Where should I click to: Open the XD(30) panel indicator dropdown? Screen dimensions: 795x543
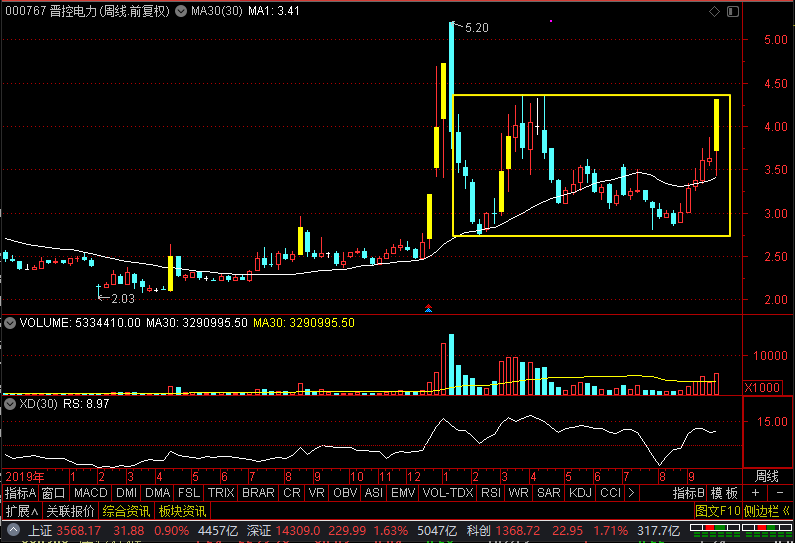coord(10,404)
